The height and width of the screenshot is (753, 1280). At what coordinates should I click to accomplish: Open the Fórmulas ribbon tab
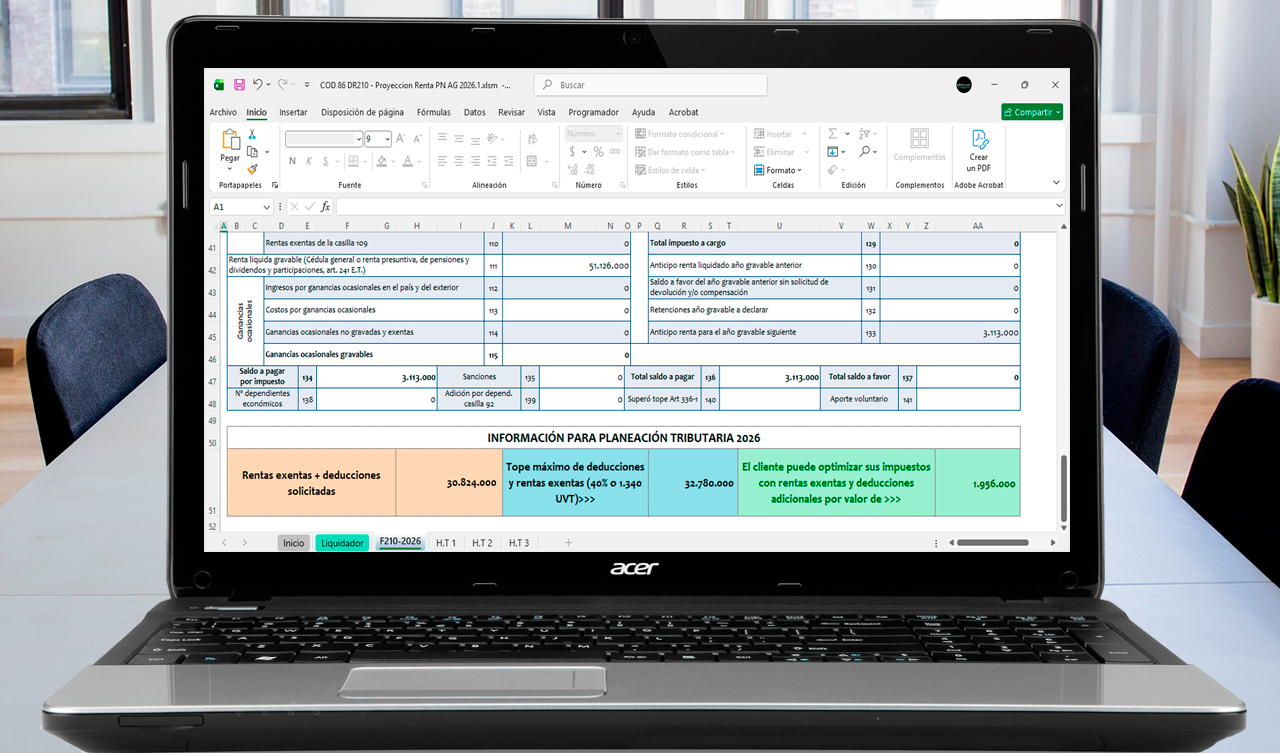(x=433, y=112)
